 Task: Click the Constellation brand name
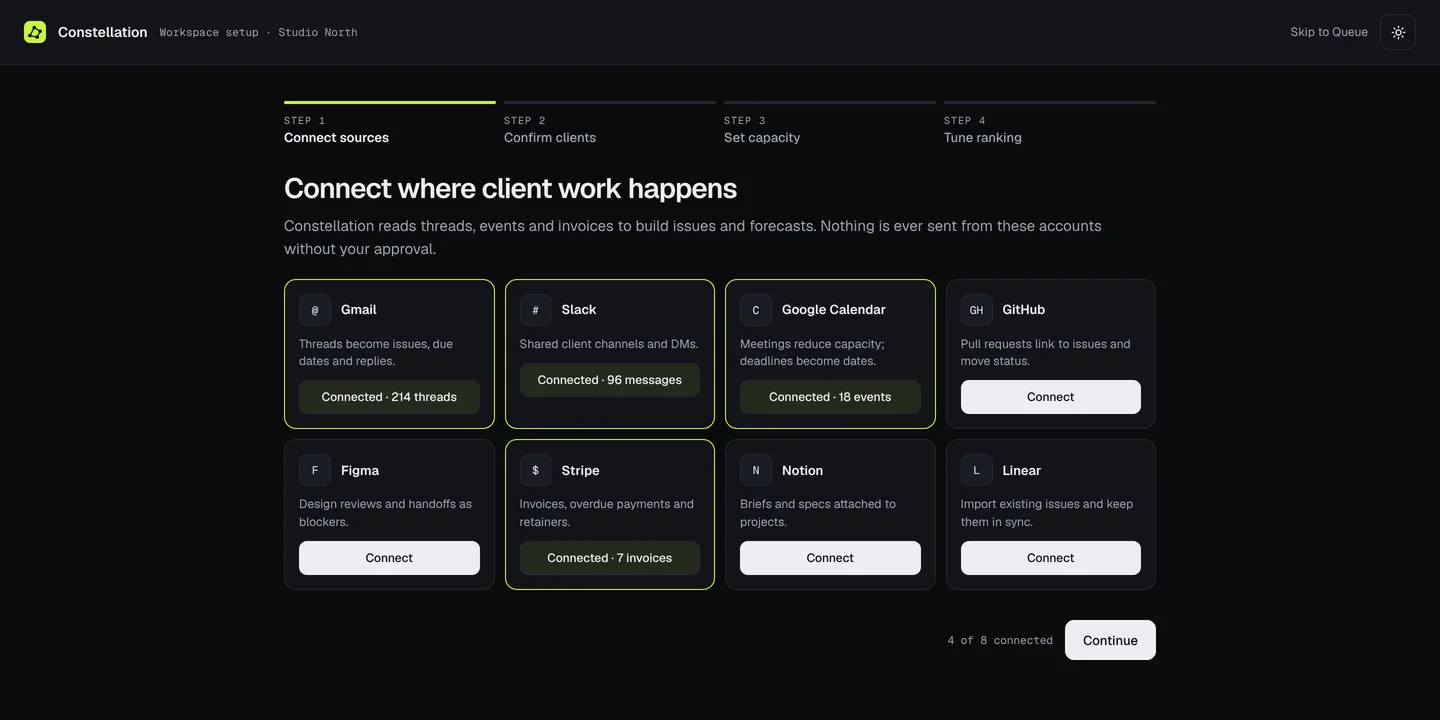tap(102, 32)
